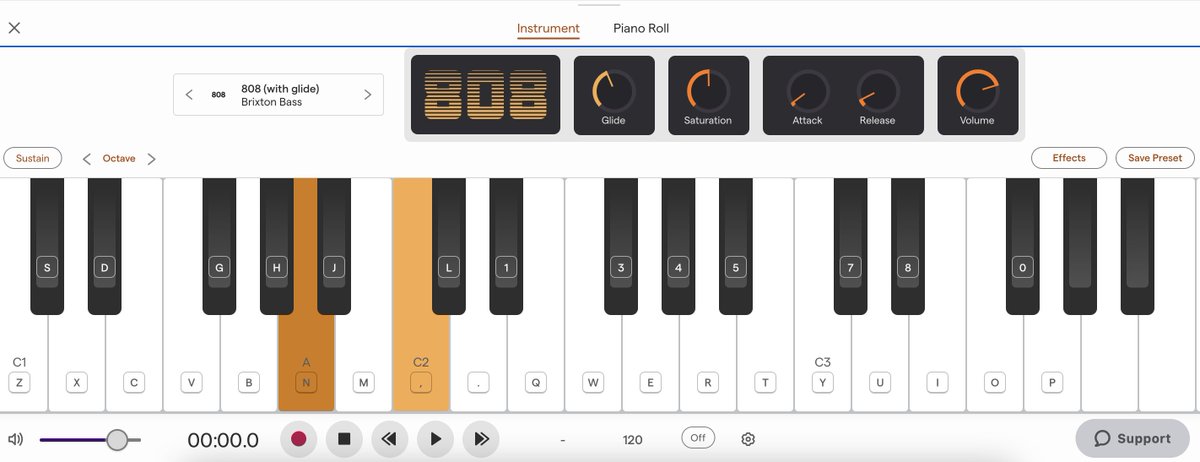Open the Support chat button

point(1132,438)
